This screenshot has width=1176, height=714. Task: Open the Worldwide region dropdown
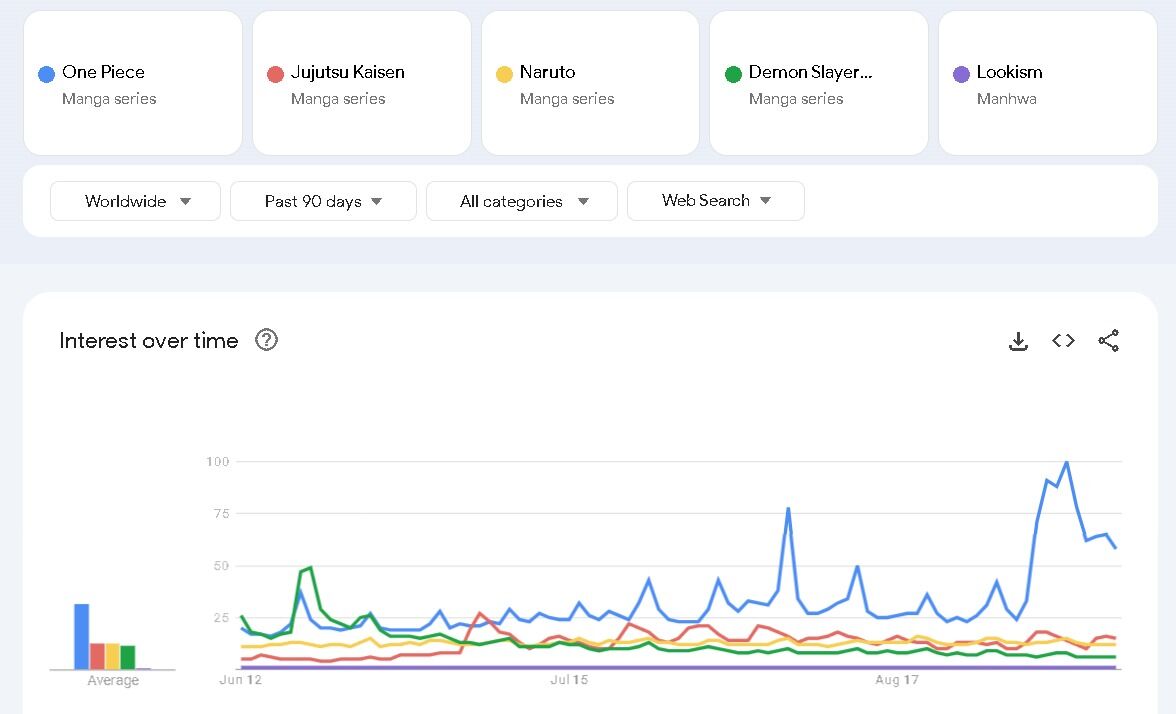click(135, 201)
